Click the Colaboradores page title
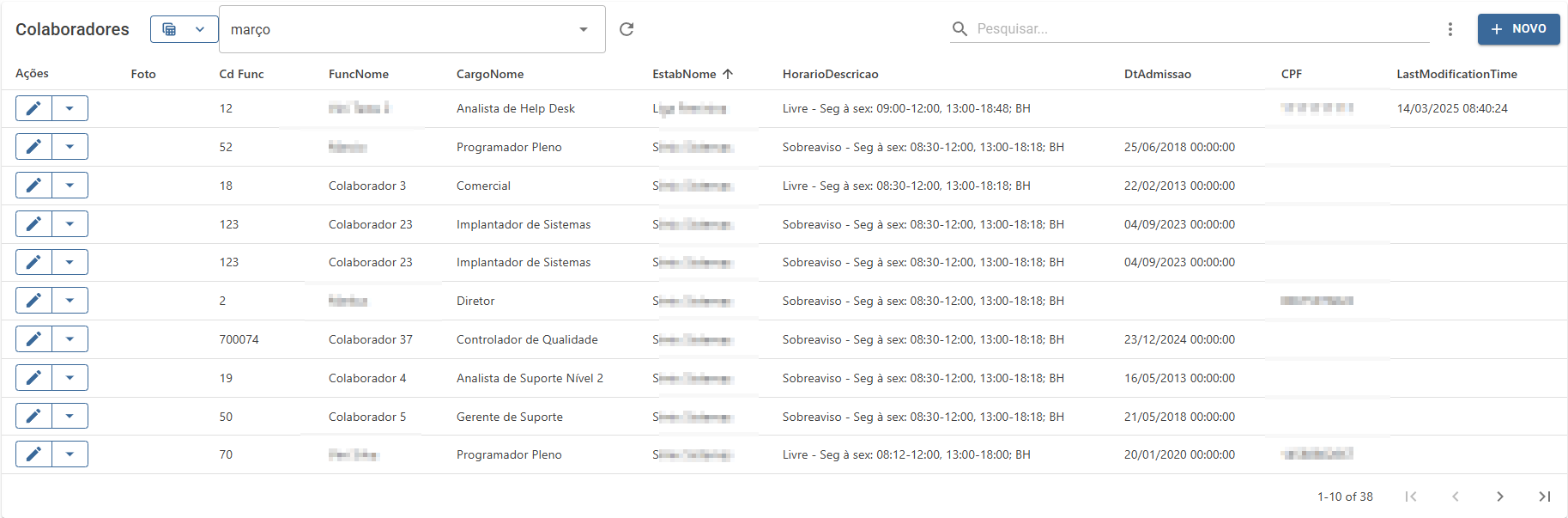1568x518 pixels. click(72, 29)
